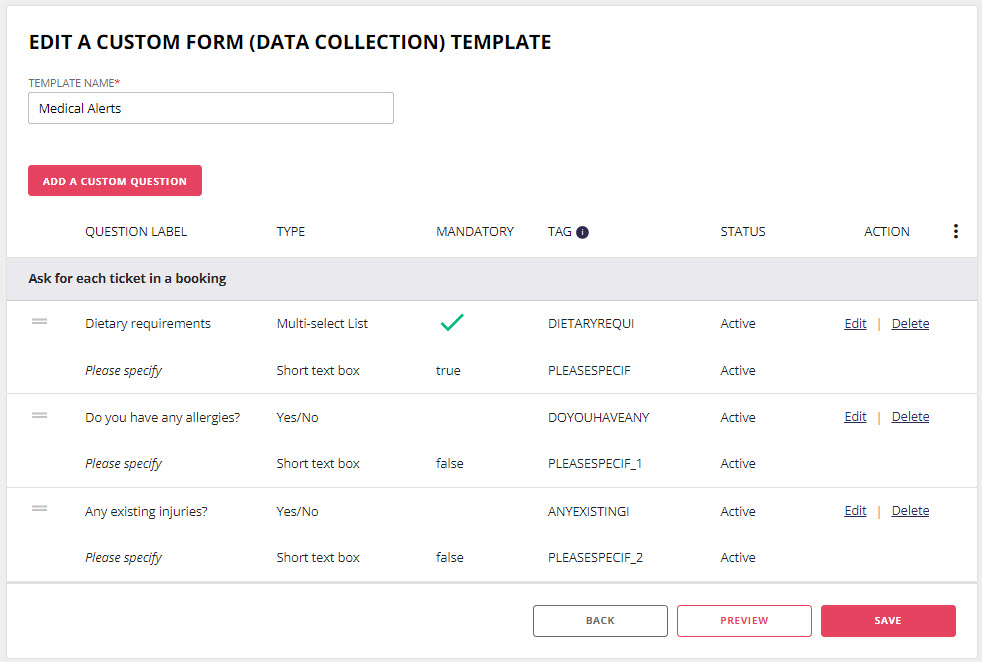Click the green mandatory checkmark for Dietary requirements
The image size is (982, 662).
pos(452,323)
